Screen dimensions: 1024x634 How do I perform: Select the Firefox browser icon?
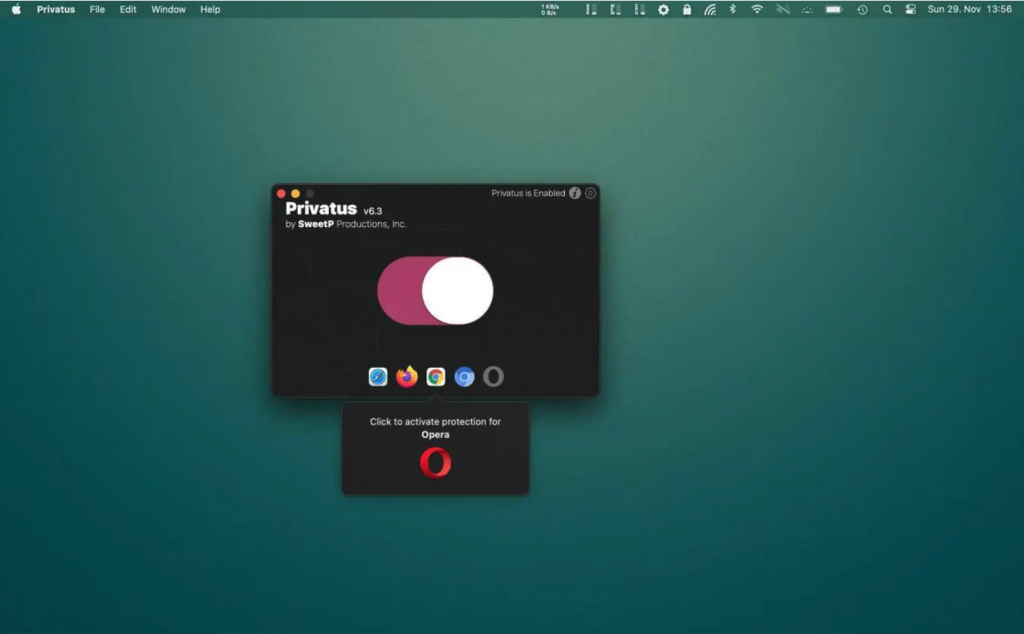pos(405,377)
